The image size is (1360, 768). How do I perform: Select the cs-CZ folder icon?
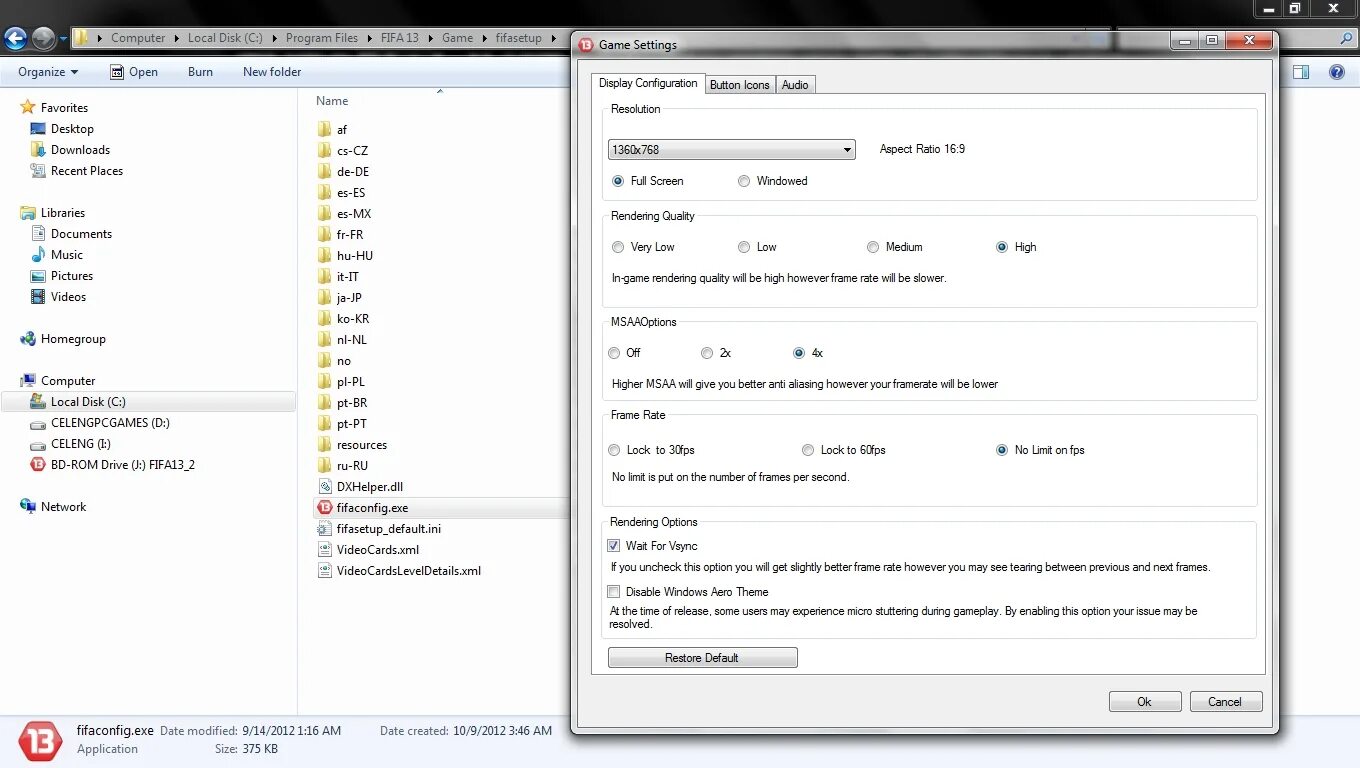[324, 151]
